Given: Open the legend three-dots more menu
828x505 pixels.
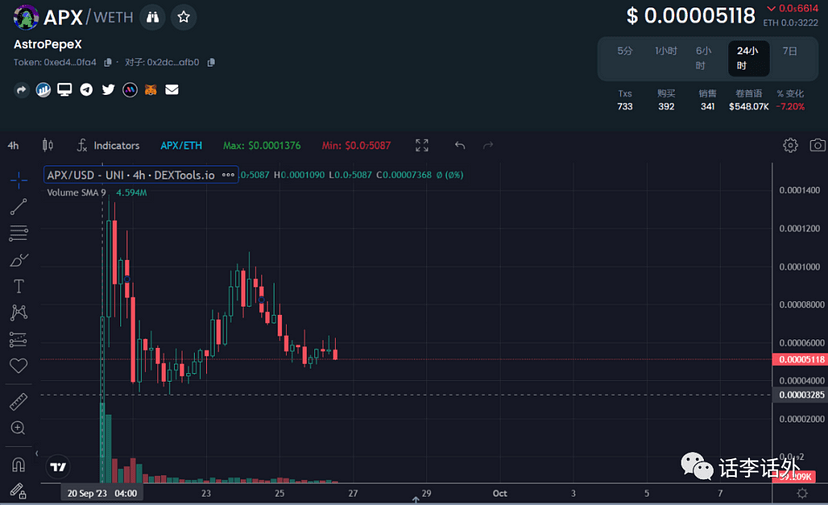Looking at the screenshot, I should [228, 175].
